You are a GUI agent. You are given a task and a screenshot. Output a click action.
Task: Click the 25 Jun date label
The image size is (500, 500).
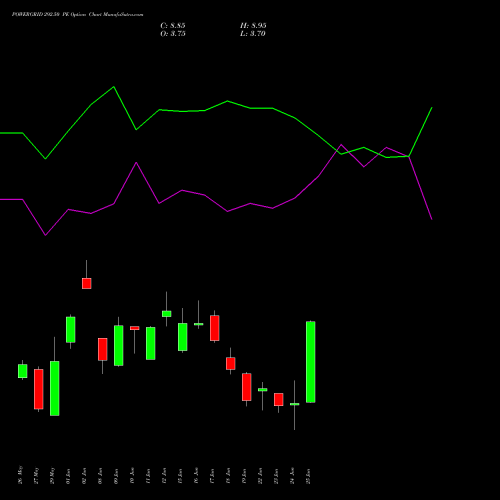(x=309, y=476)
